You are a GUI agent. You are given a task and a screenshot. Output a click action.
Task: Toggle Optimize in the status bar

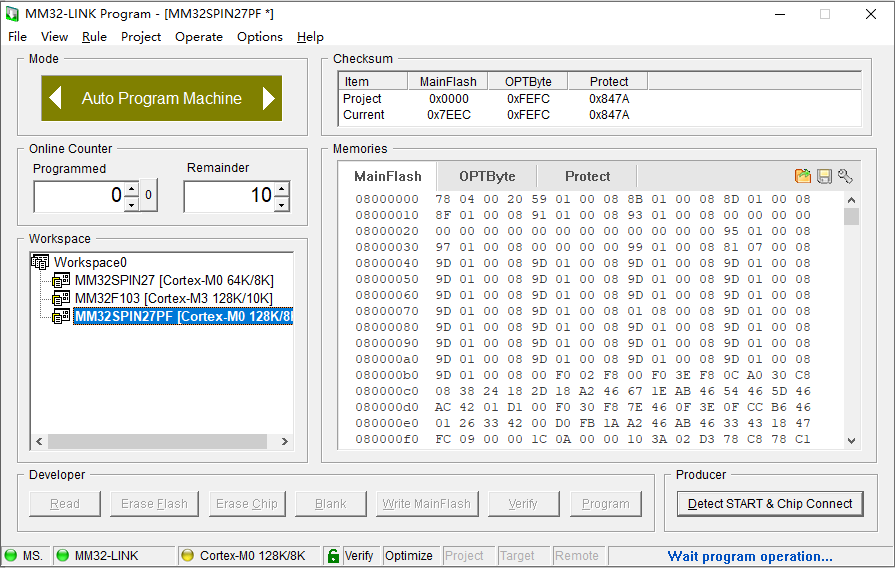click(x=409, y=555)
